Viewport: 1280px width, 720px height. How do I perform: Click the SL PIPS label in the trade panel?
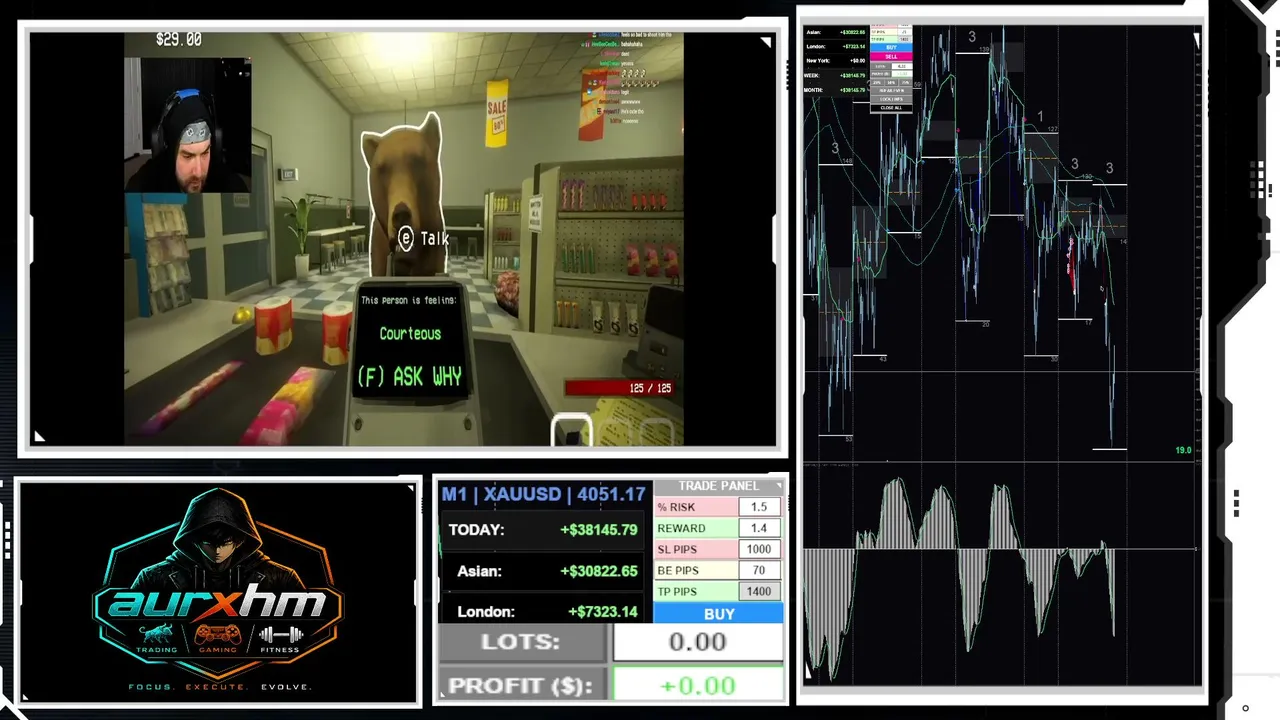(x=677, y=549)
